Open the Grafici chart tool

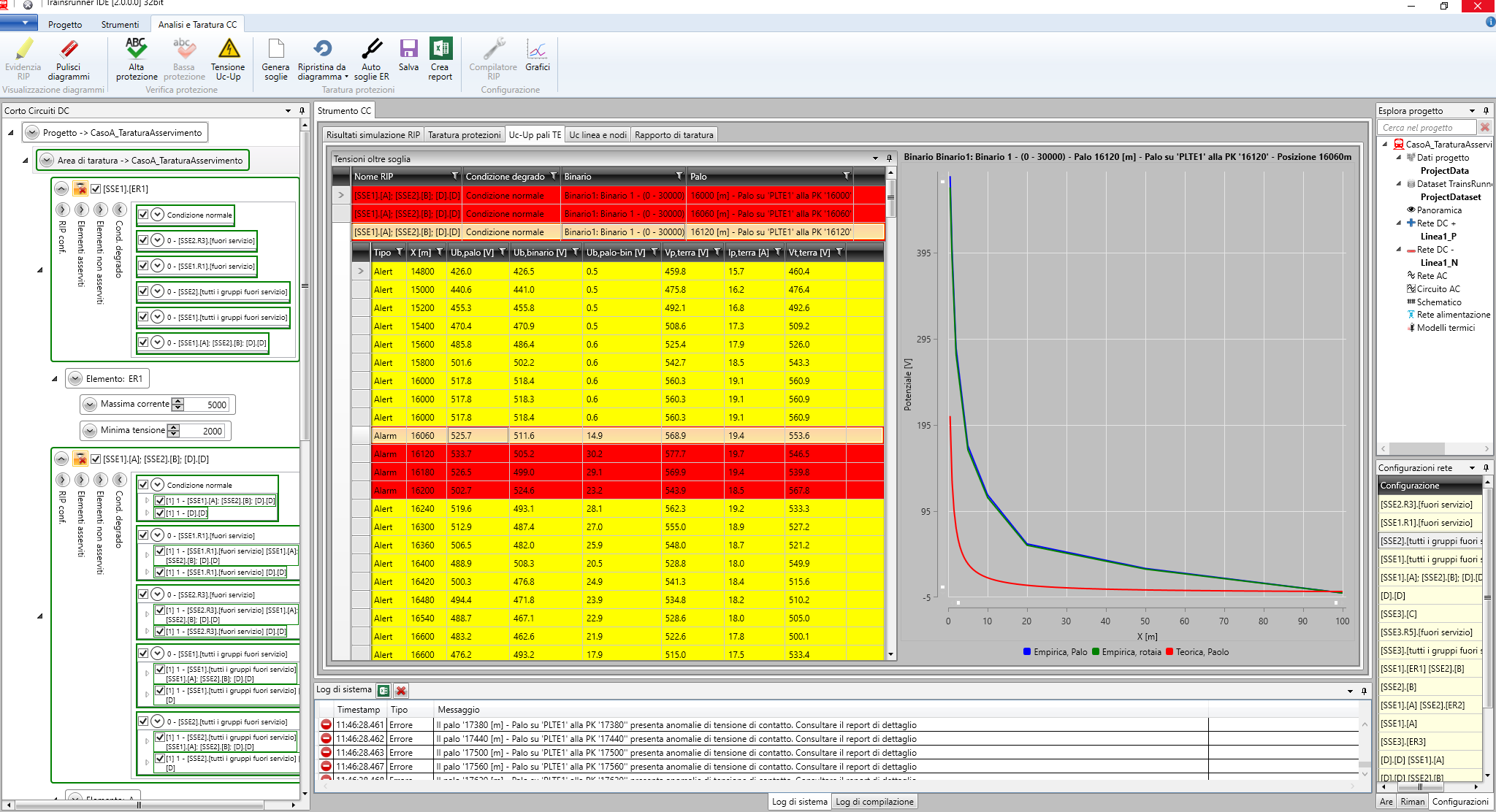pos(537,49)
